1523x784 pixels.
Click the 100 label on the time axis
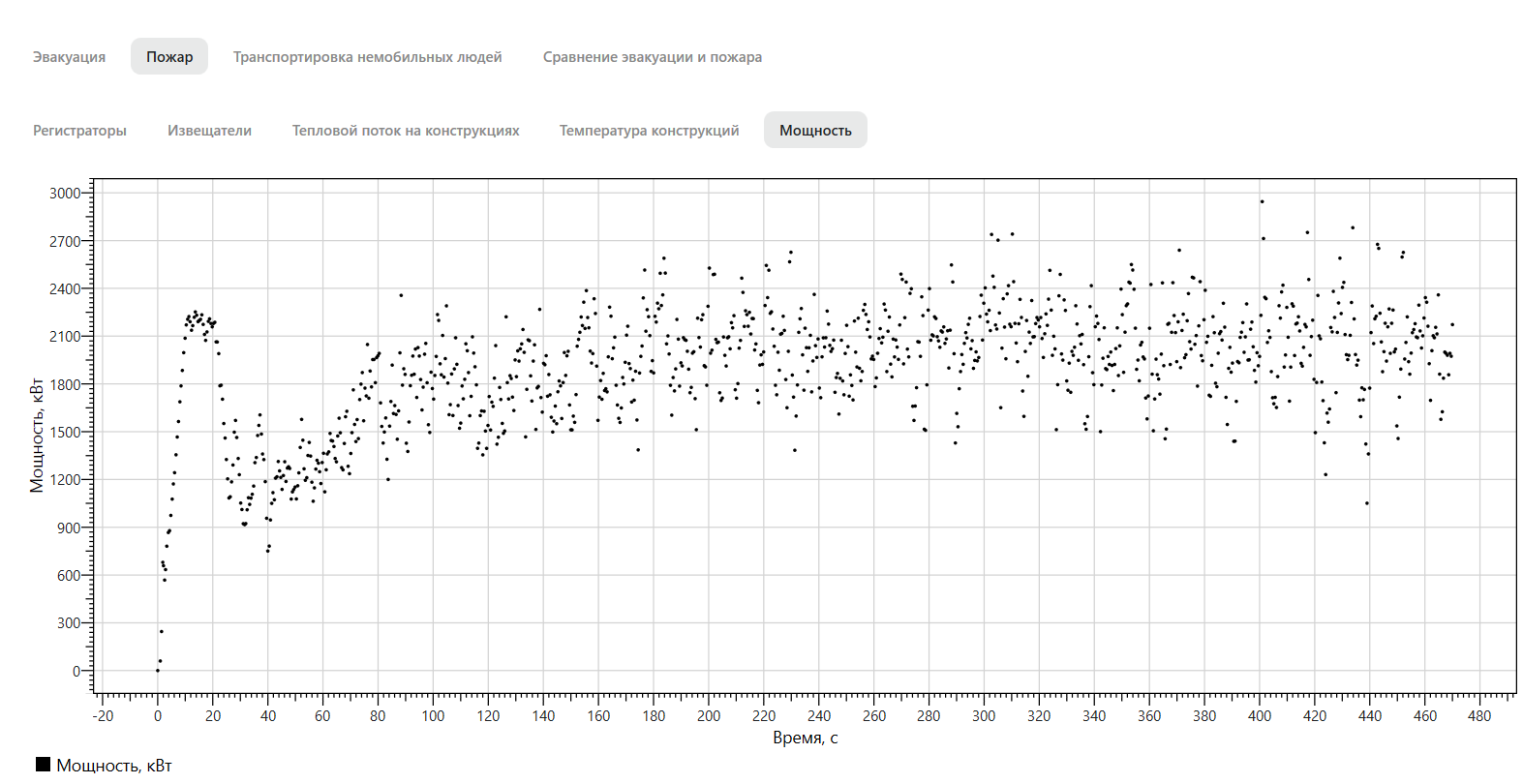[x=433, y=716]
